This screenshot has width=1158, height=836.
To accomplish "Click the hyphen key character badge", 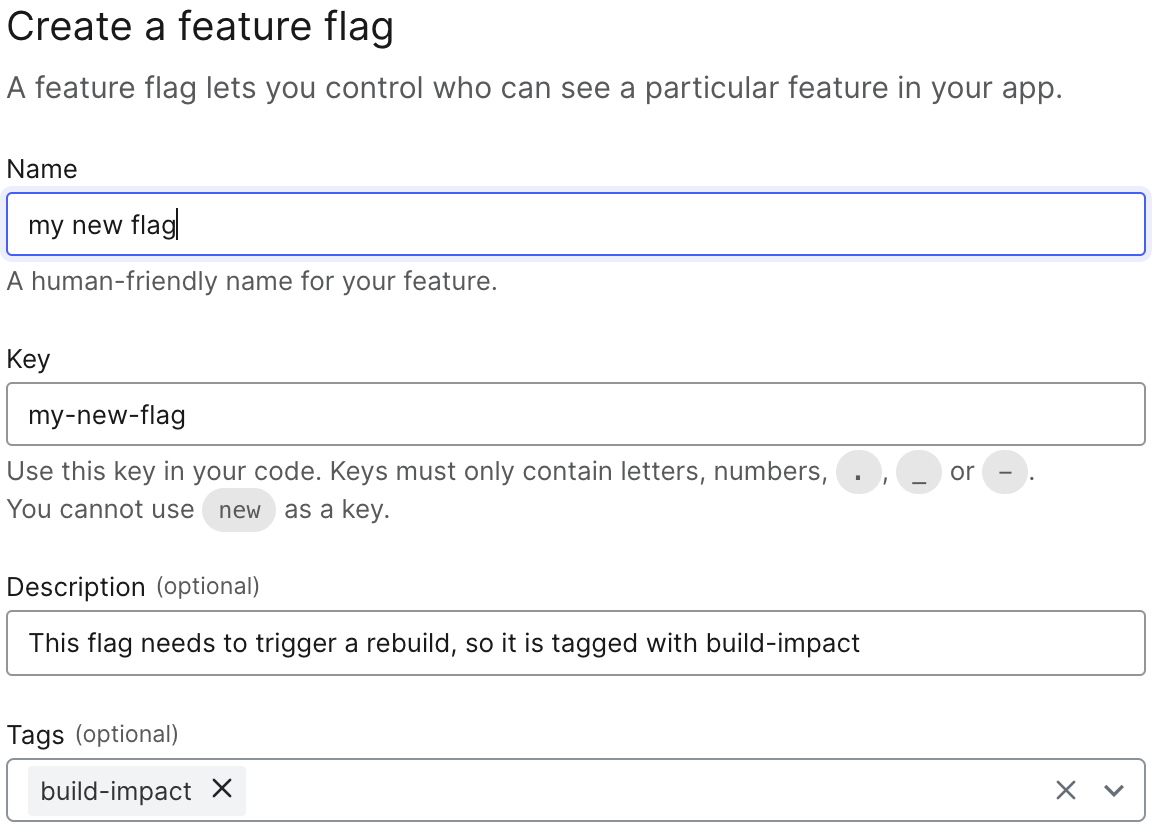I will (1004, 470).
